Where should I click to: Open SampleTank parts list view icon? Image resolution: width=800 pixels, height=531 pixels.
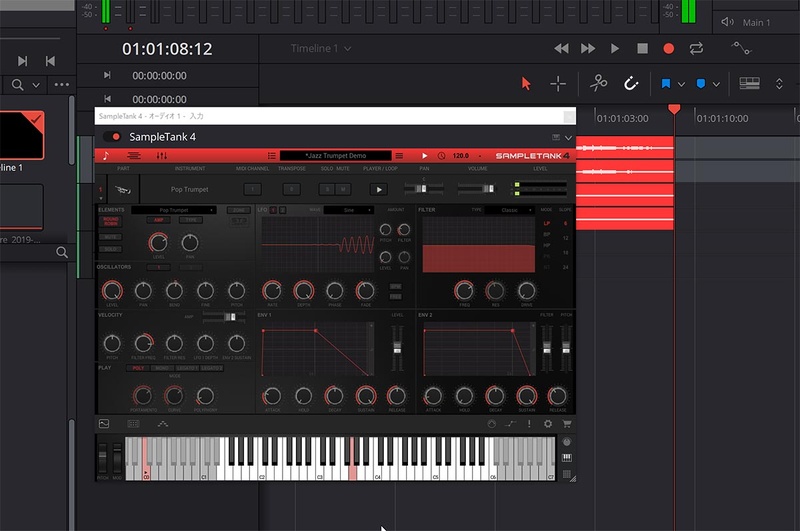pyautogui.click(x=134, y=156)
